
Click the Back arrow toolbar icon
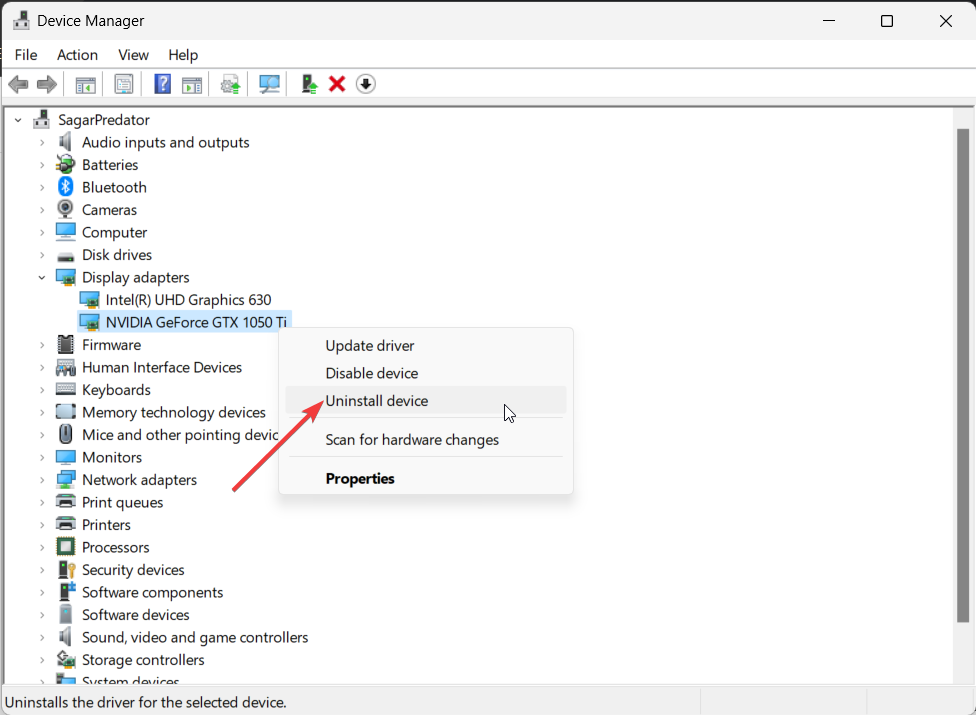tap(19, 84)
